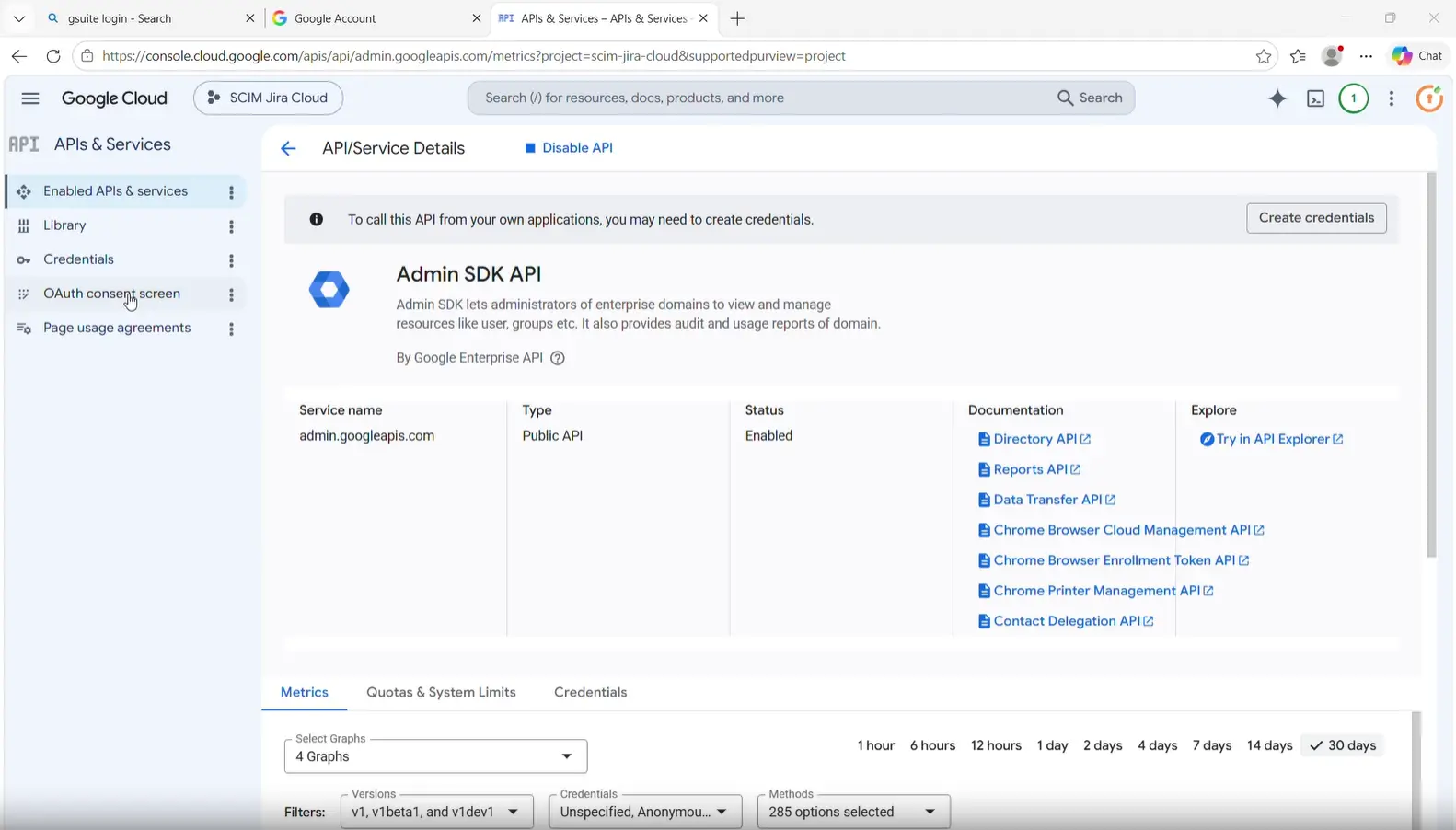The height and width of the screenshot is (830, 1456).
Task: Select the 1 hour time range
Action: click(876, 745)
